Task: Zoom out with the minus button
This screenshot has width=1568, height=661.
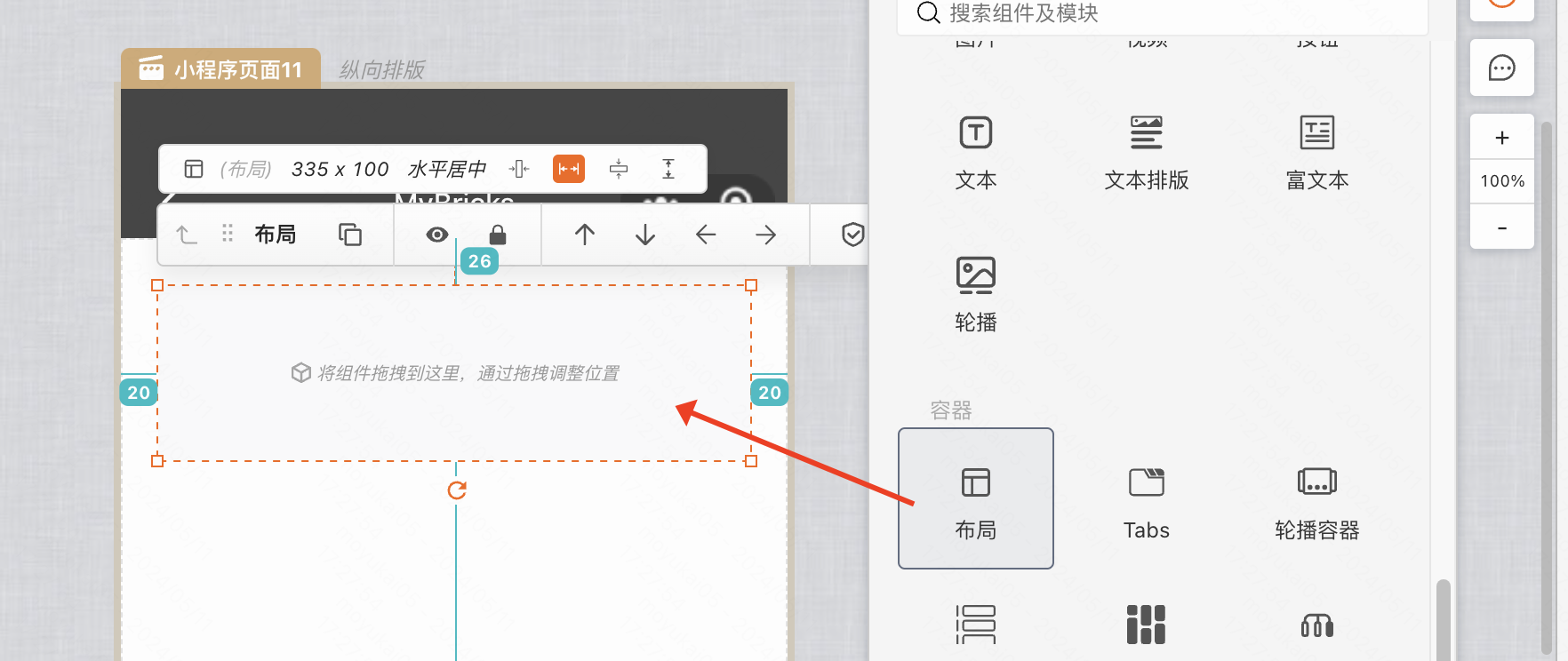Action: tap(1502, 227)
